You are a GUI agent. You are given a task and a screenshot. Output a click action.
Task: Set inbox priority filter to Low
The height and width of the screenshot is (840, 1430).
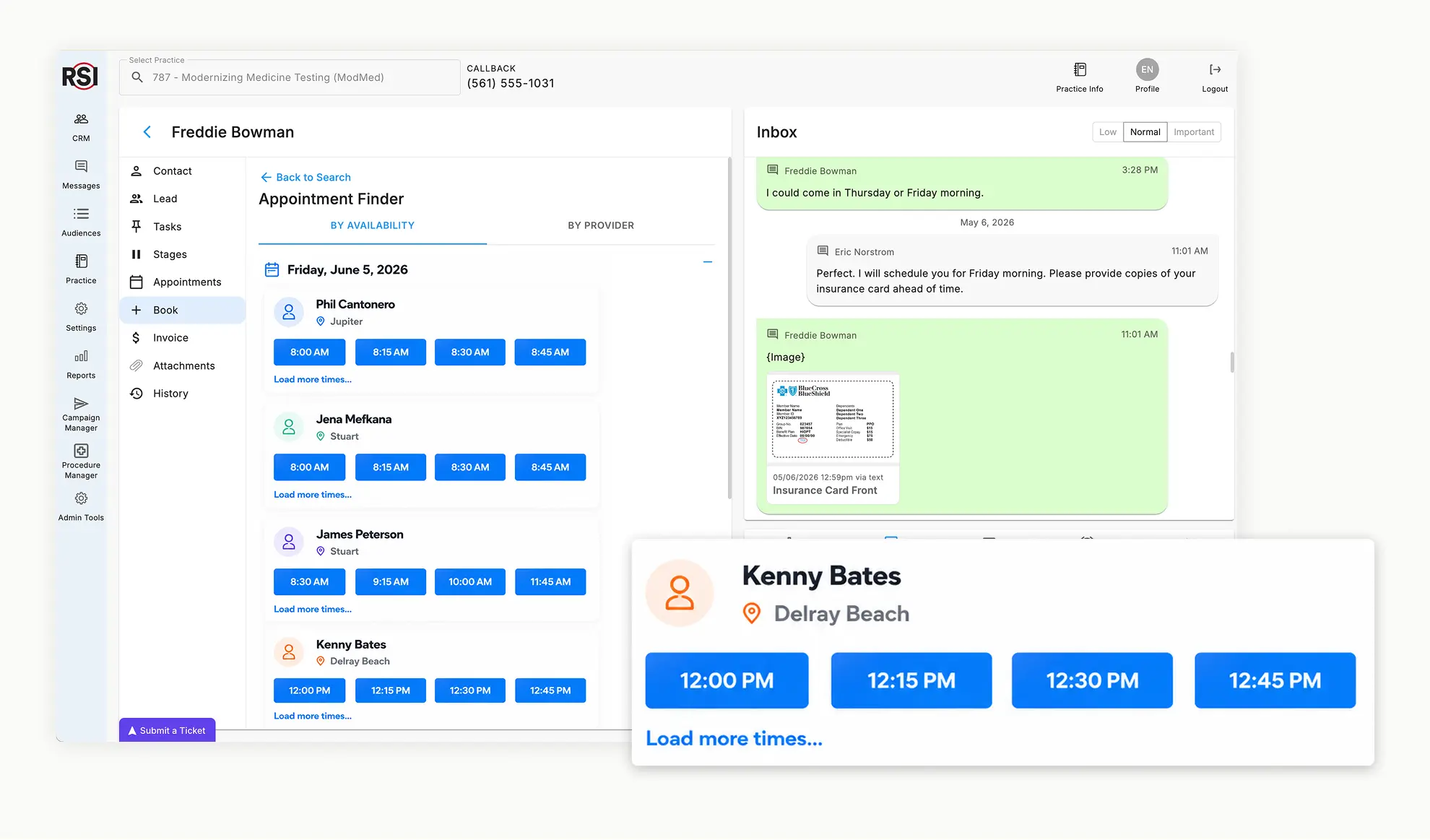(1107, 131)
